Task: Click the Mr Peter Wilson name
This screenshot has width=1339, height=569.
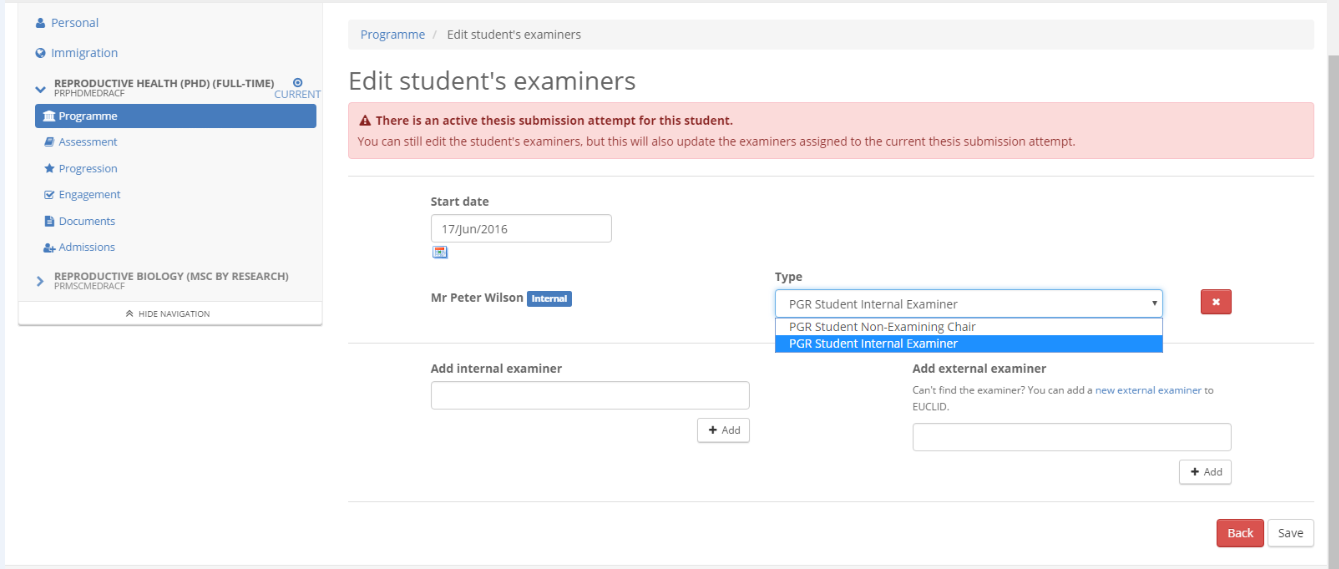Action: [477, 298]
